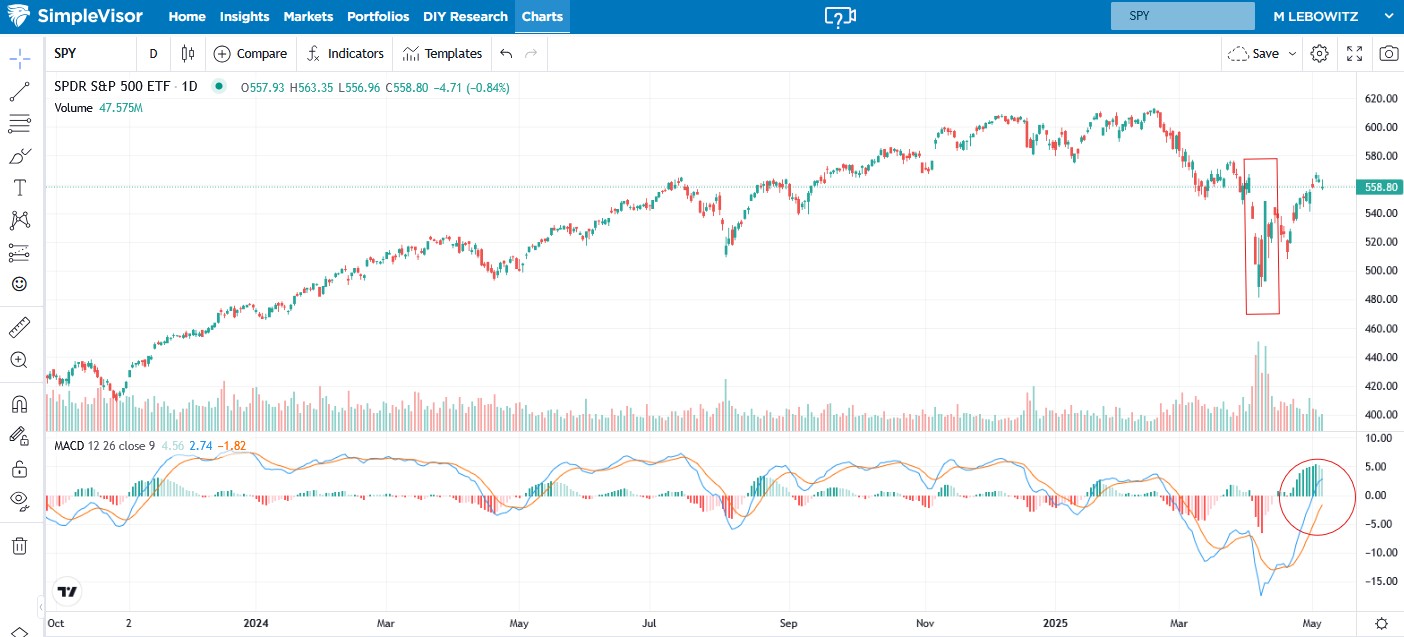Open the Insights menu
The height and width of the screenshot is (637, 1404).
245,16
